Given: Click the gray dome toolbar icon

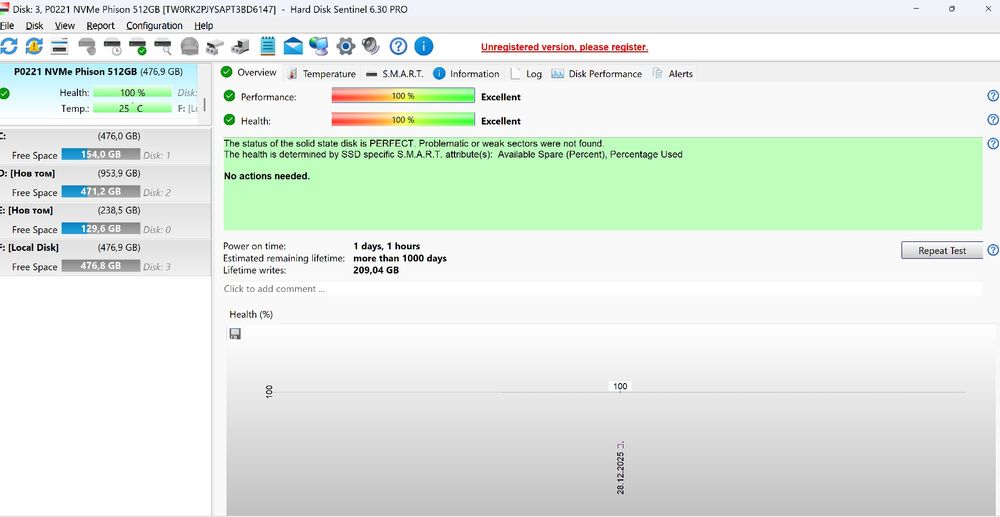Looking at the screenshot, I should 189,46.
